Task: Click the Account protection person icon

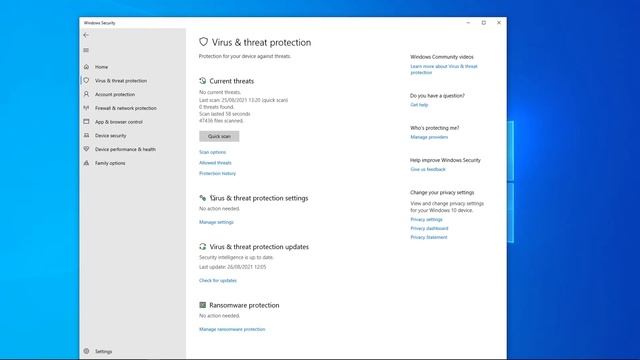Action: (86, 94)
